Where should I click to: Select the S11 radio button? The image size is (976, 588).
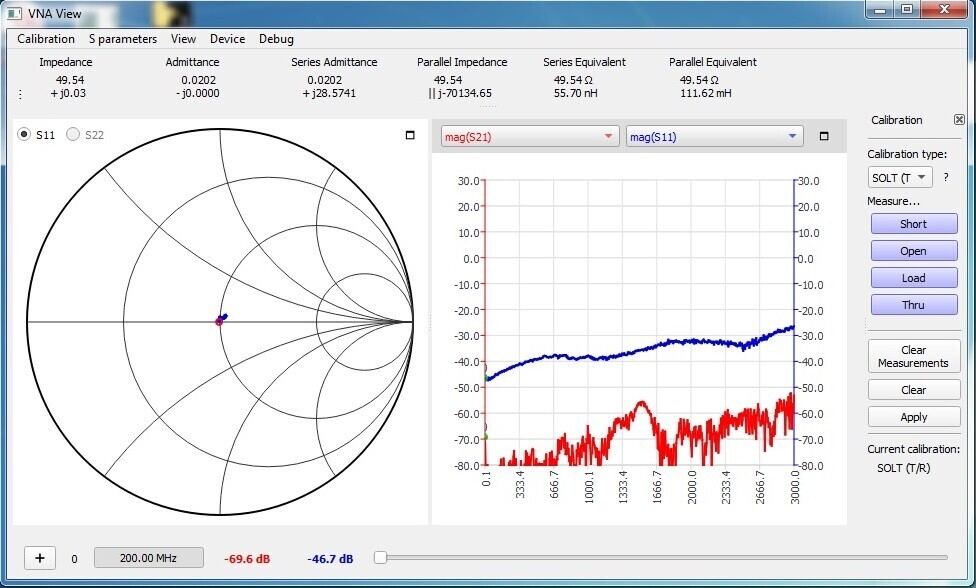pyautogui.click(x=24, y=134)
